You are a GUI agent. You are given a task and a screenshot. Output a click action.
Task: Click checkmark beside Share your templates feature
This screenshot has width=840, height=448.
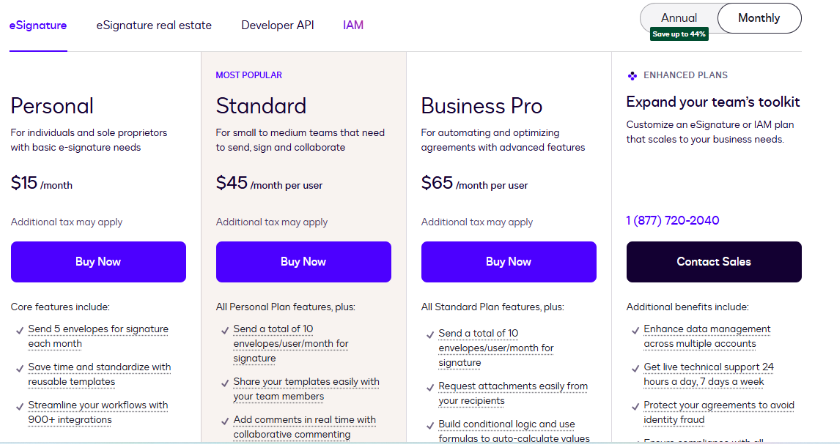(226, 382)
